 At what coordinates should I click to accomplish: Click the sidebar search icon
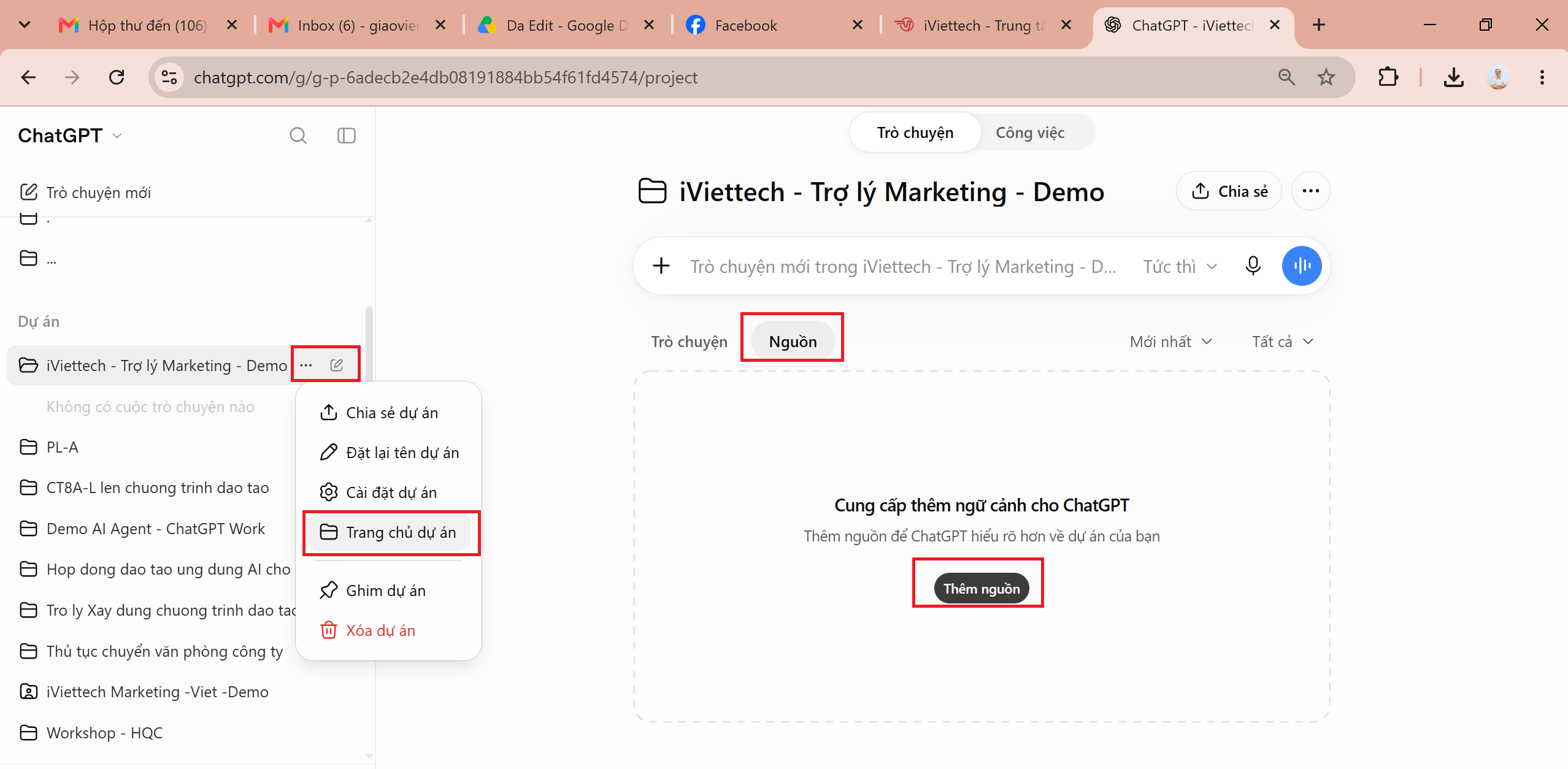tap(298, 136)
